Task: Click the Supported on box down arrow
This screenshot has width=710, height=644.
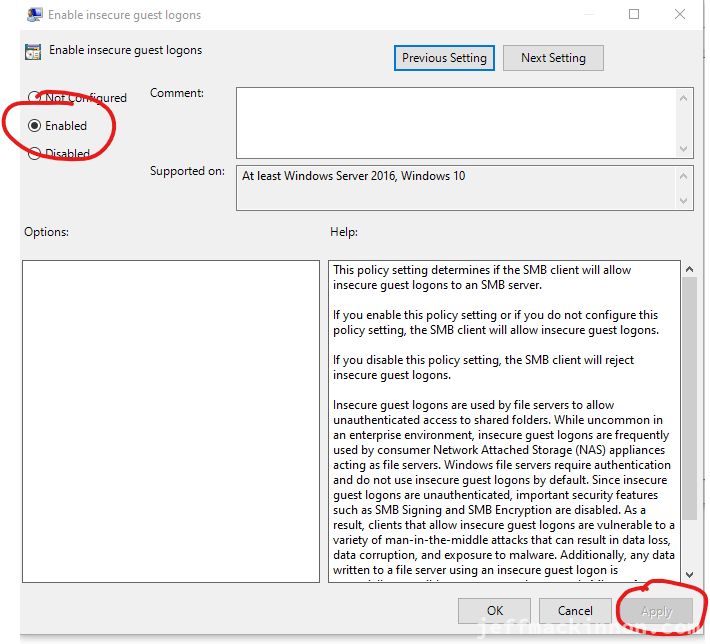Action: click(x=684, y=200)
